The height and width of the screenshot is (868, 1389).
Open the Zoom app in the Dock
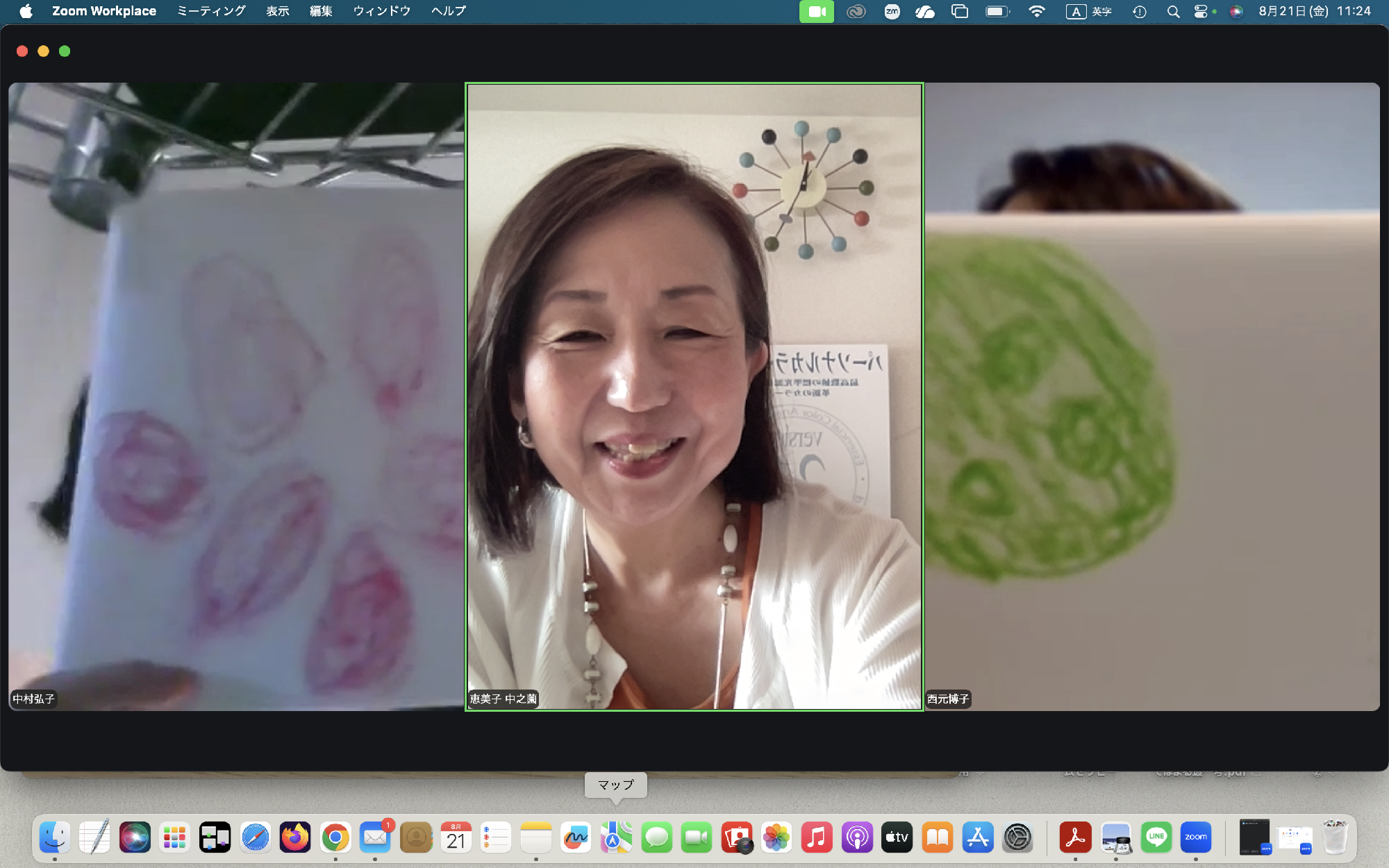(1196, 837)
